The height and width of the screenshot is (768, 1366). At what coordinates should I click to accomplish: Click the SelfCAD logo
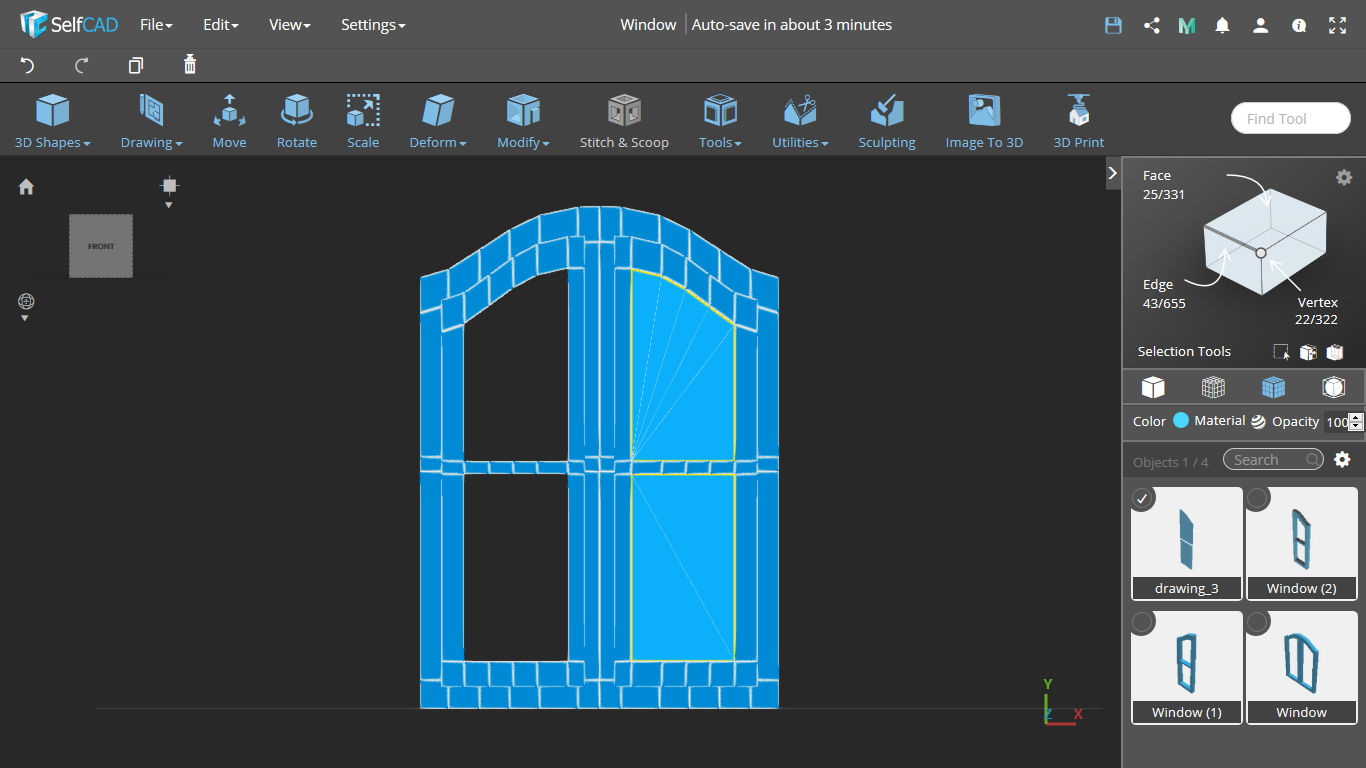pos(70,24)
